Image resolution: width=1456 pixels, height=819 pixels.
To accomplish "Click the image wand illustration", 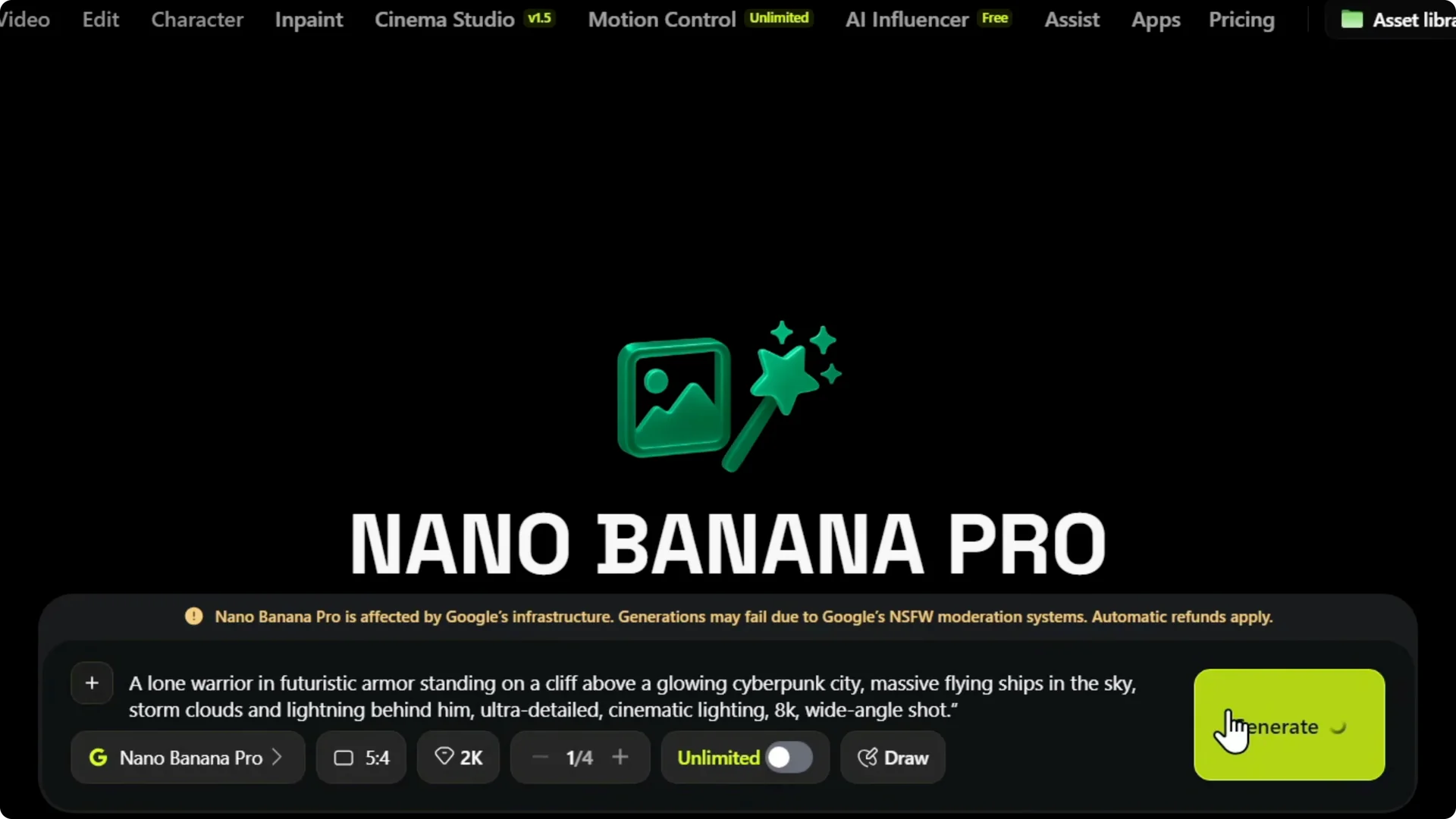I will (x=729, y=396).
